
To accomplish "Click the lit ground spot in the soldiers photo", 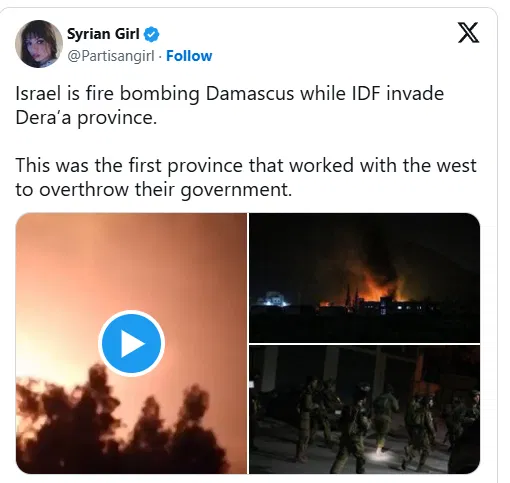I will [x=381, y=453].
